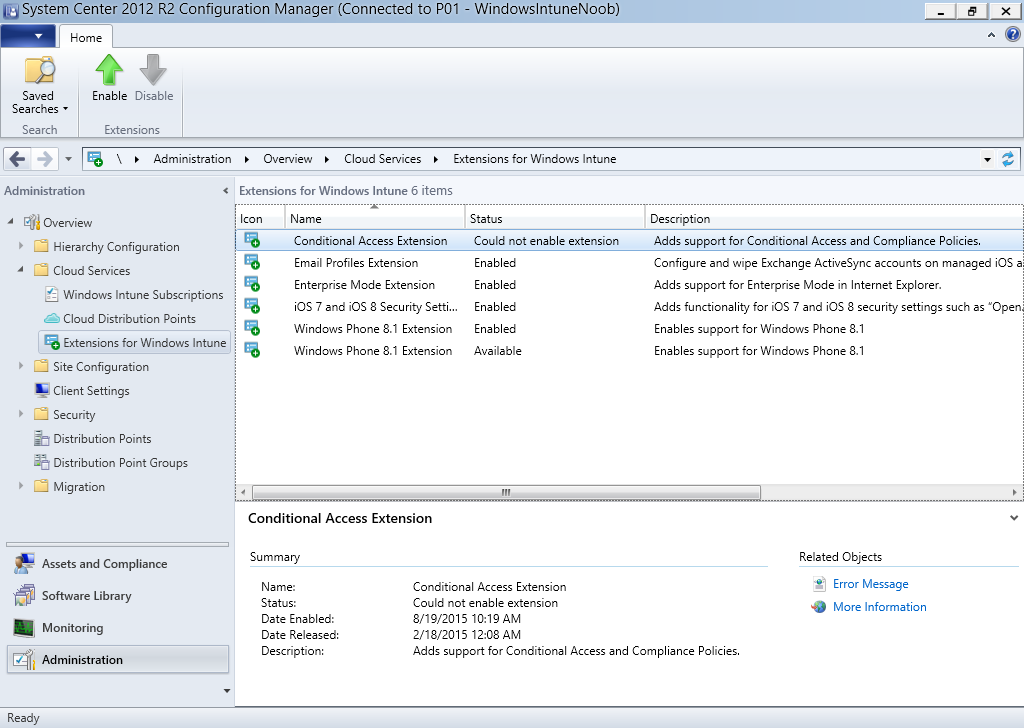Screen dimensions: 1024x728
Task: Expand the Security node
Action: pyautogui.click(x=21, y=414)
